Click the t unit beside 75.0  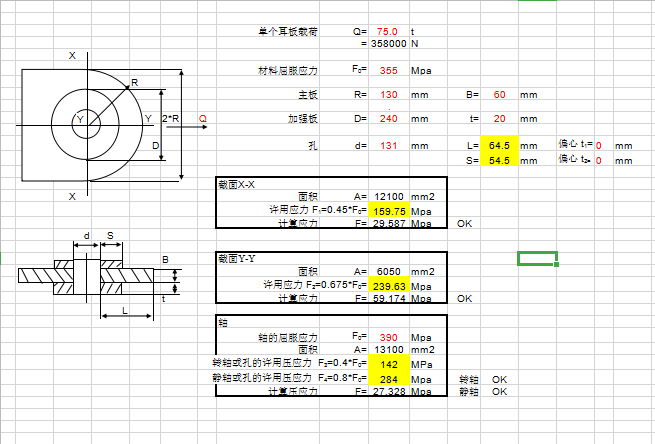(x=413, y=32)
